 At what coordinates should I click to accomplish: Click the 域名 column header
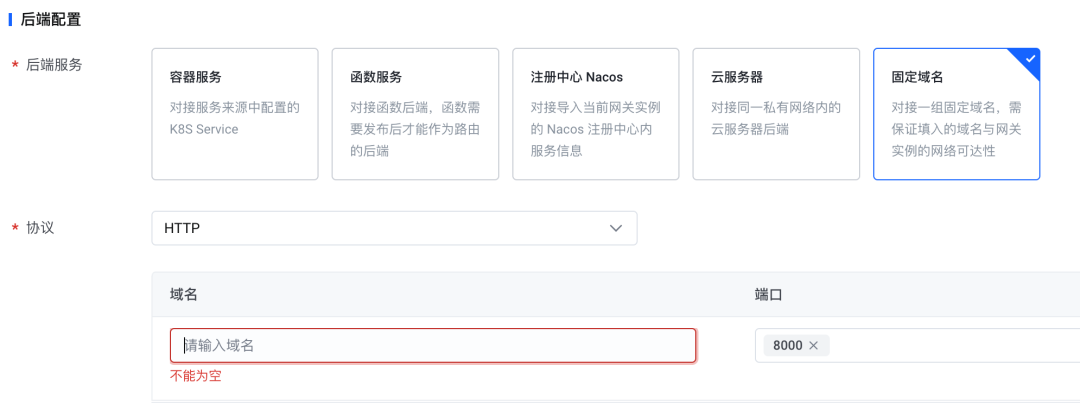pos(184,295)
